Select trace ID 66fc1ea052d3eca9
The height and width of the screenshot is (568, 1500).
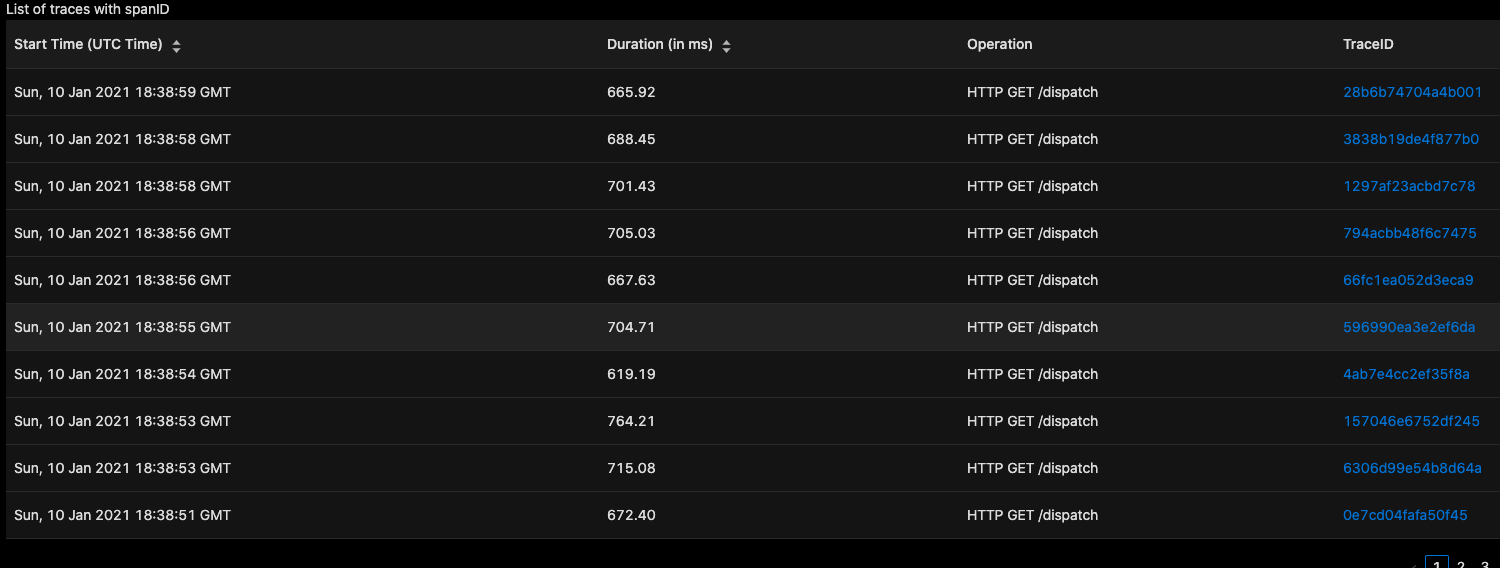click(x=1408, y=280)
